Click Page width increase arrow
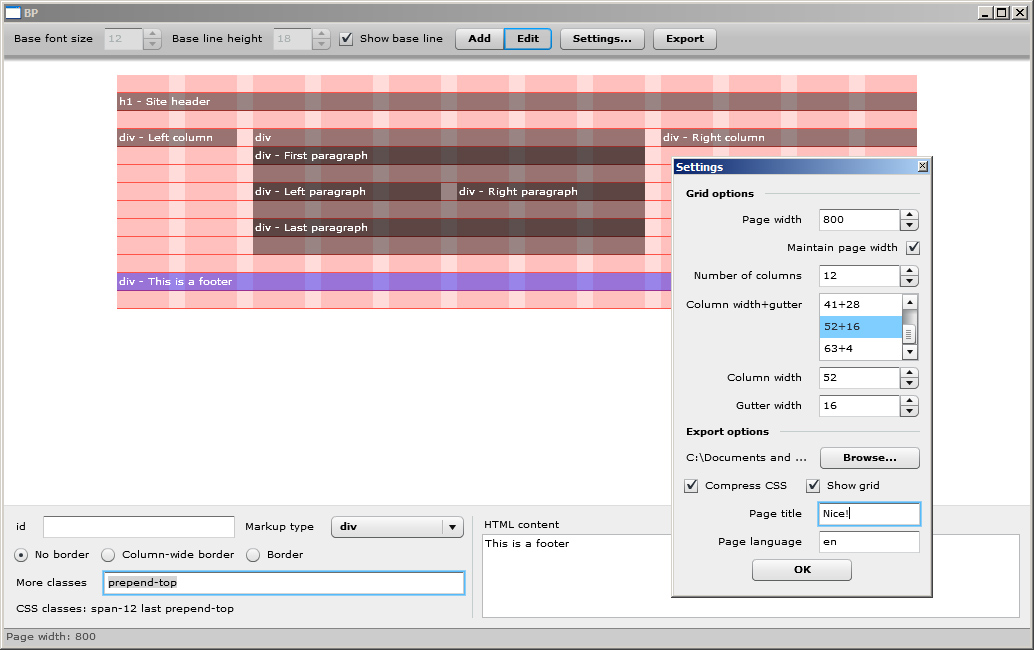 click(909, 215)
